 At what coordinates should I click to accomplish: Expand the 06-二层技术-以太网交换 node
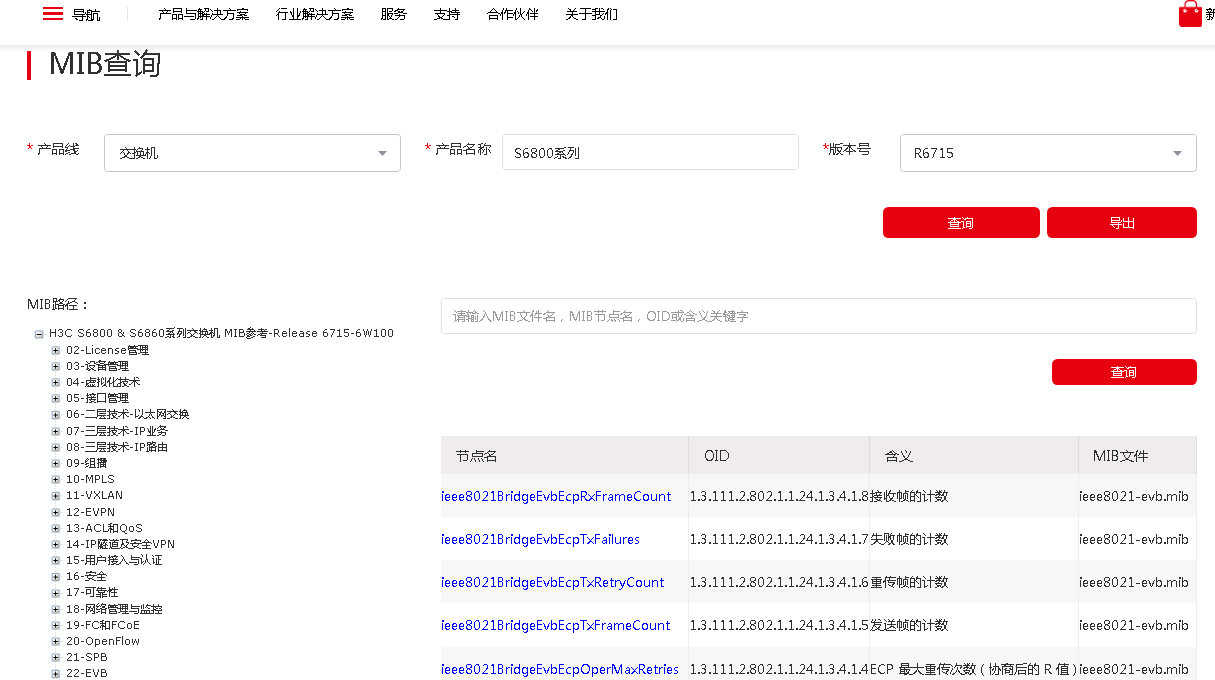[56, 415]
